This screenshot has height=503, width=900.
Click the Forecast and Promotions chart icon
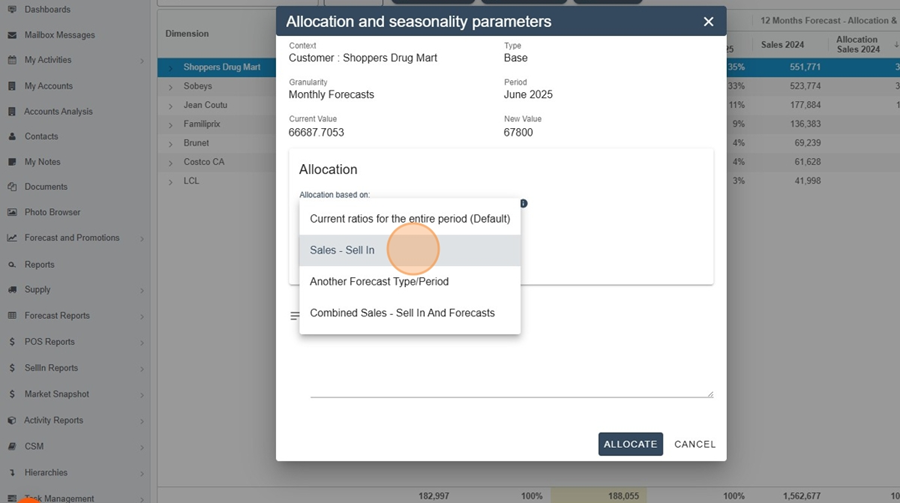pyautogui.click(x=12, y=238)
